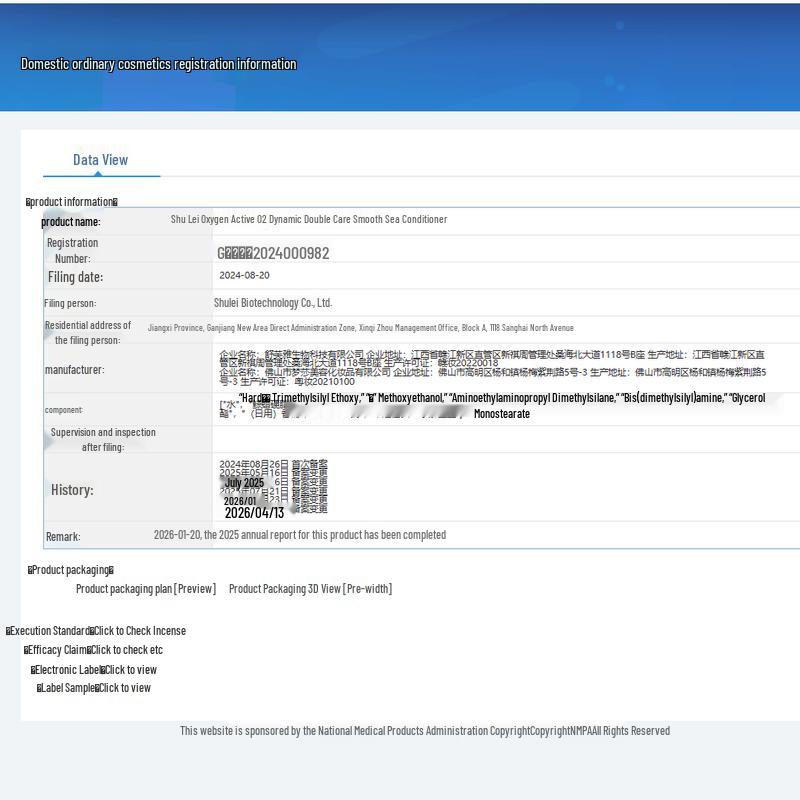Screen dimensions: 800x800
Task: Select the Jiangxi Province address text
Action: coord(361,328)
